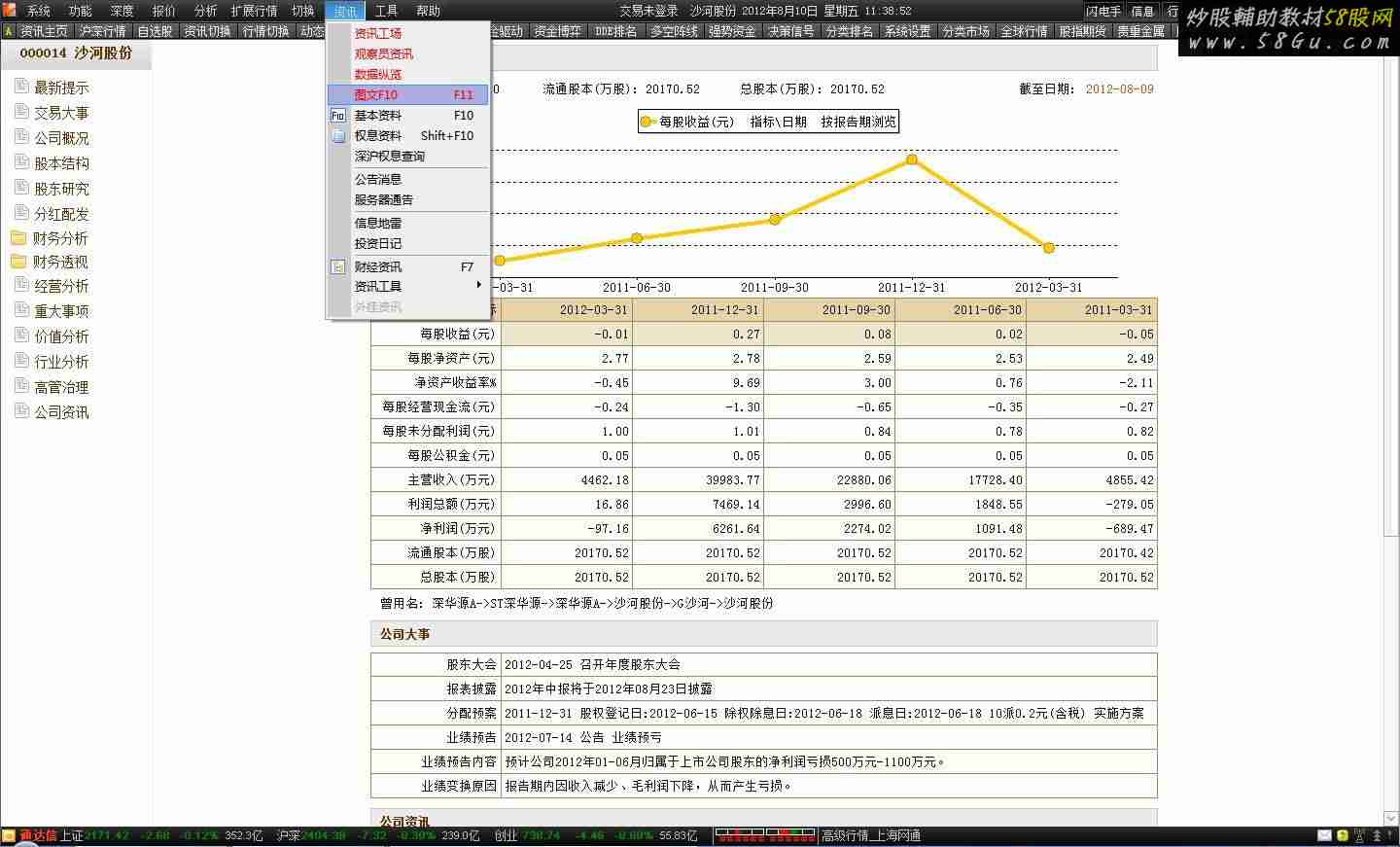Choose 资讯工场 from the dropdown menu

click(407, 33)
